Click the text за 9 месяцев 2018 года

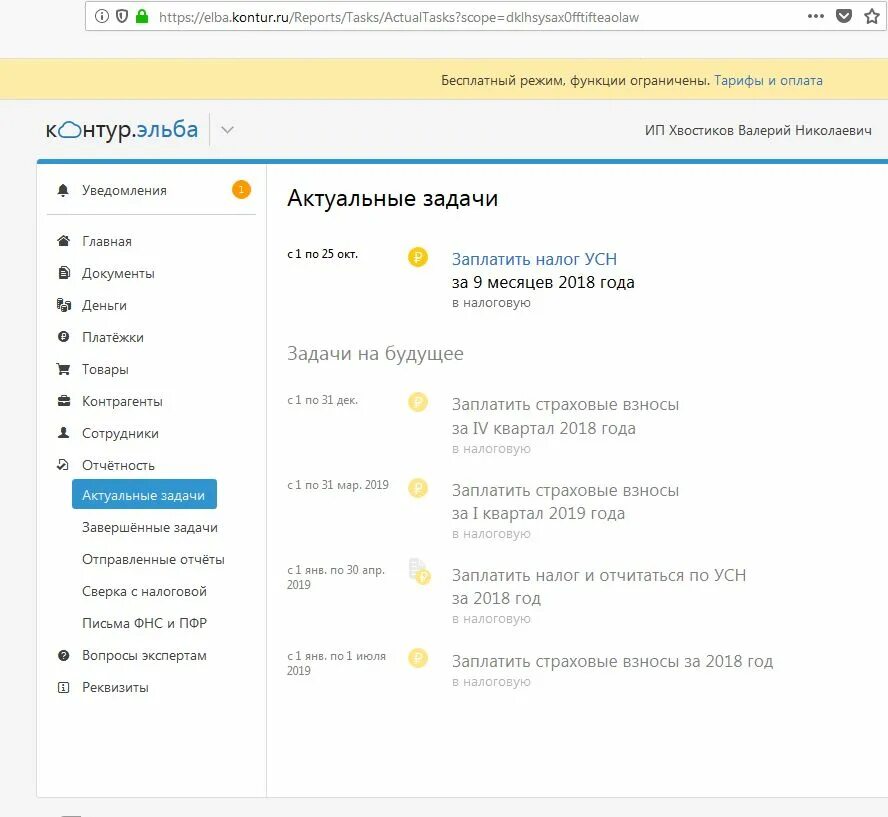[x=543, y=282]
